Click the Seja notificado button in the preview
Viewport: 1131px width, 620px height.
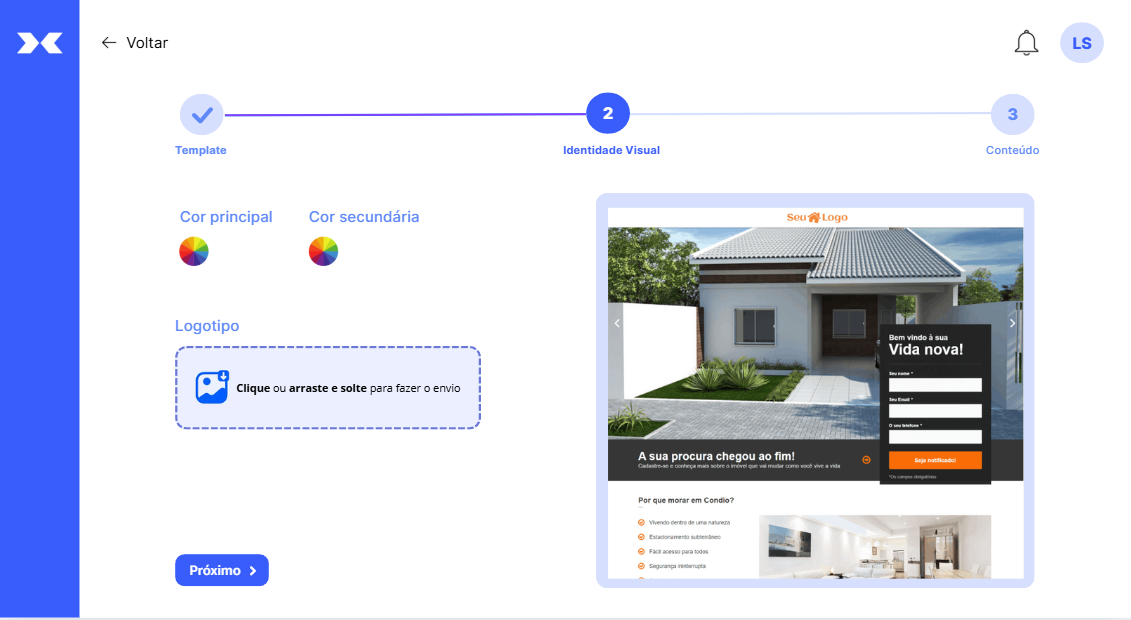(x=934, y=459)
